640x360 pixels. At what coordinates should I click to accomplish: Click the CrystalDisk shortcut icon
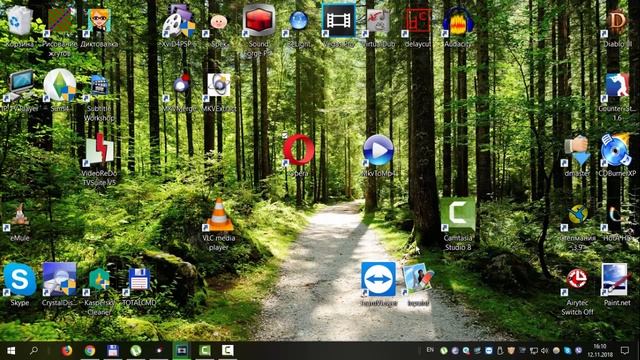[60, 279]
